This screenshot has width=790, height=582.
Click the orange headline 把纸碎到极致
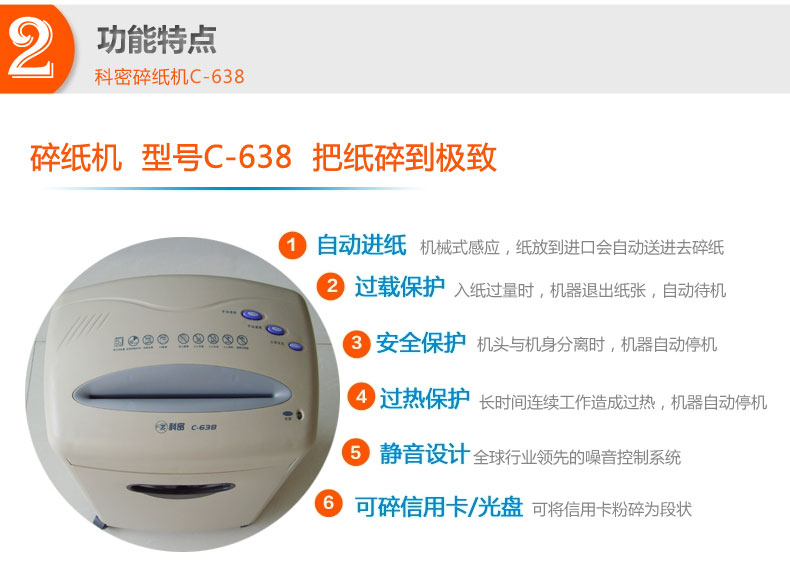405,158
